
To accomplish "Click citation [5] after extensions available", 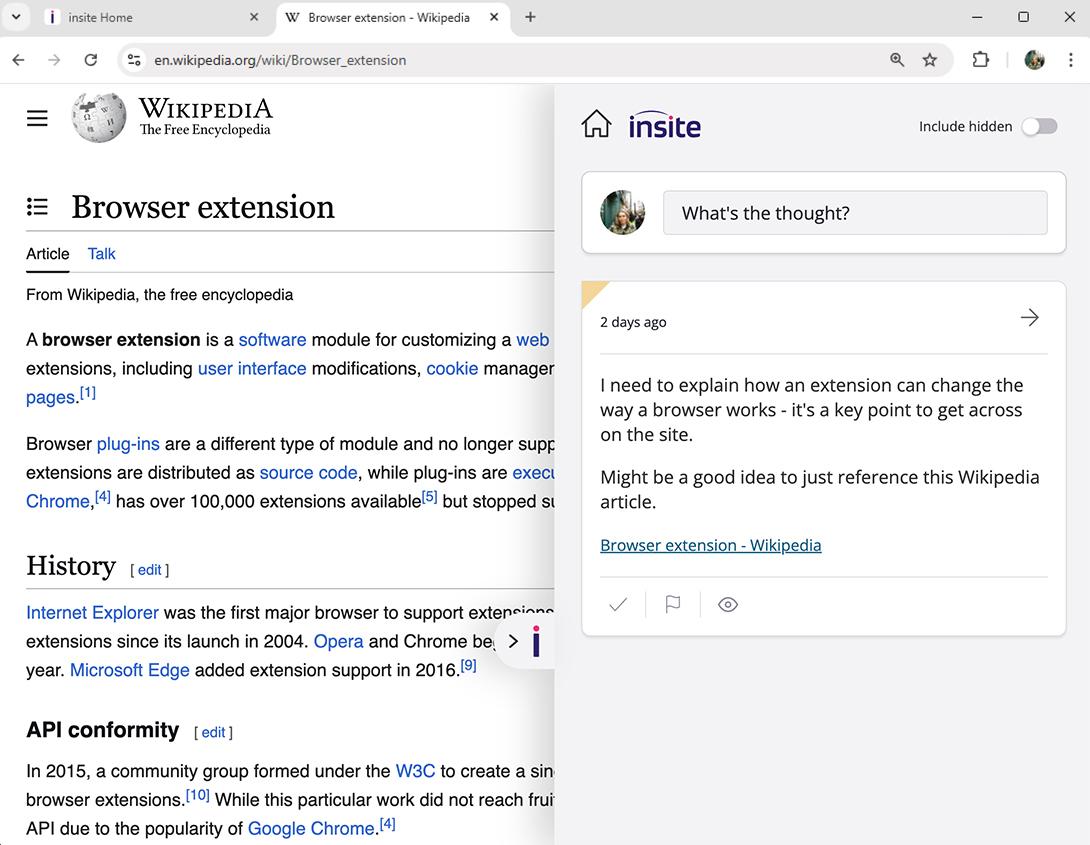I will coord(430,496).
